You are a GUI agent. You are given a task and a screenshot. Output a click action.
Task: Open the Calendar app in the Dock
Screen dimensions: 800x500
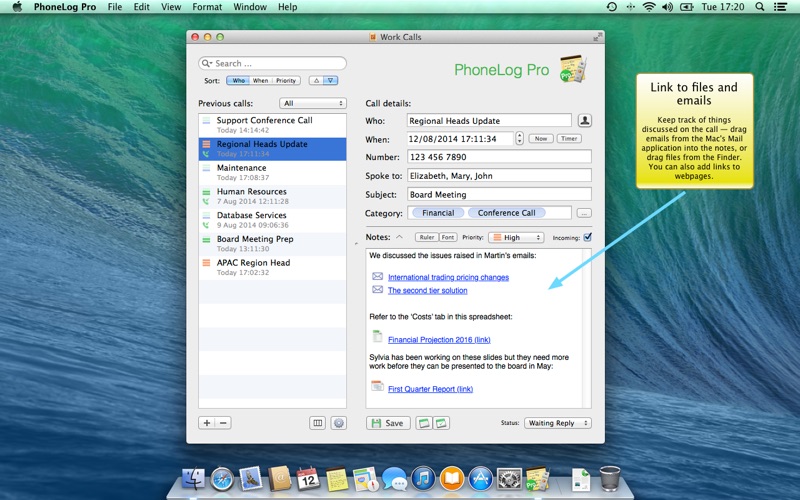tap(309, 479)
